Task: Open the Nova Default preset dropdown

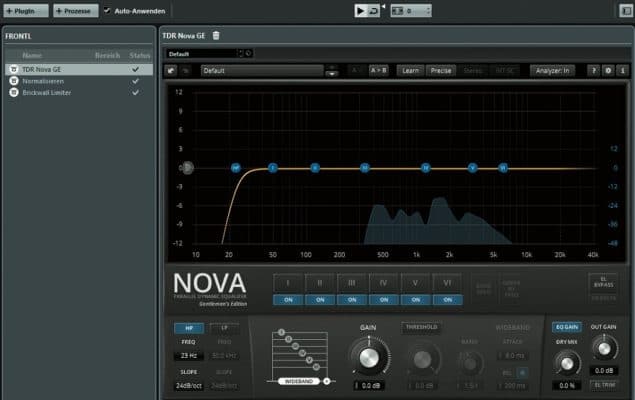Action: (262, 71)
